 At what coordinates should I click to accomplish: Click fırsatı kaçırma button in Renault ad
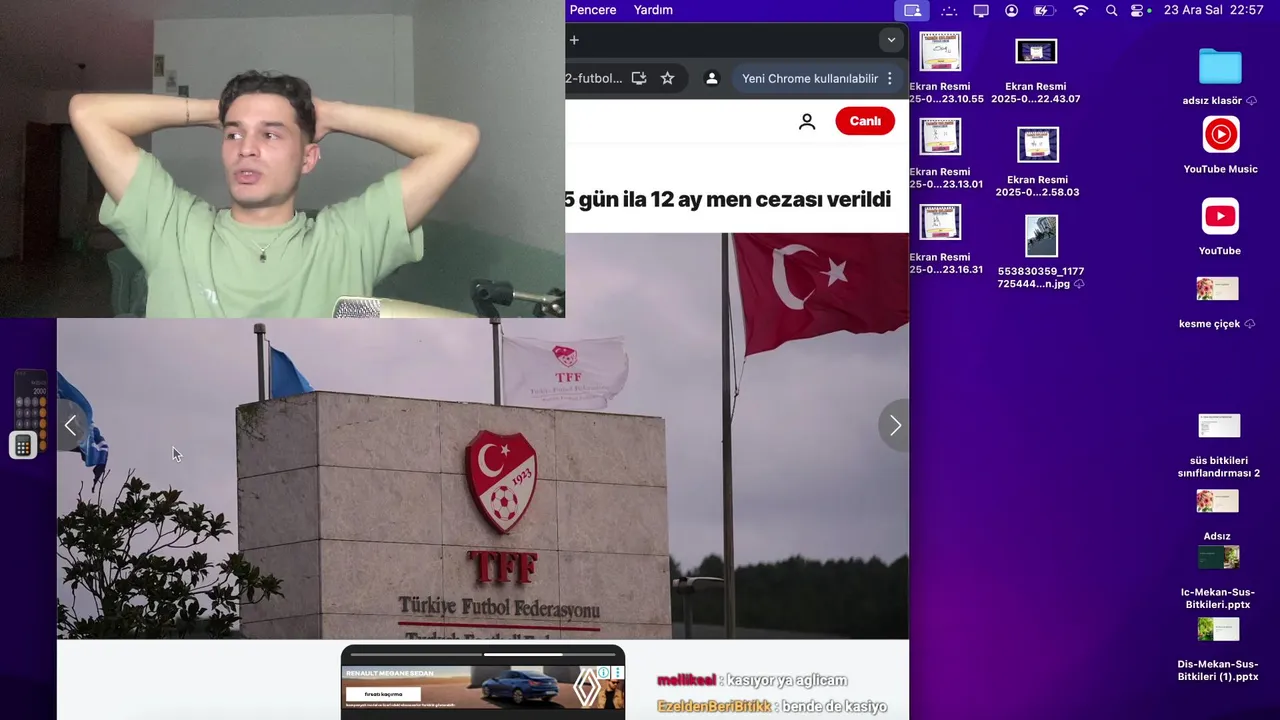tap(383, 694)
